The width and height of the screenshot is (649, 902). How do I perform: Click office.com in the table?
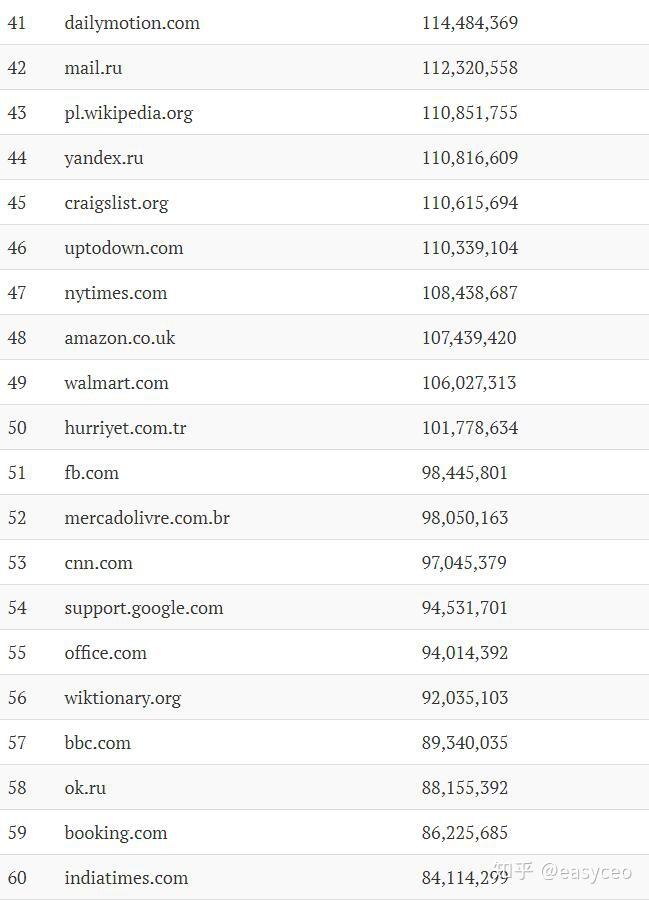tap(105, 653)
